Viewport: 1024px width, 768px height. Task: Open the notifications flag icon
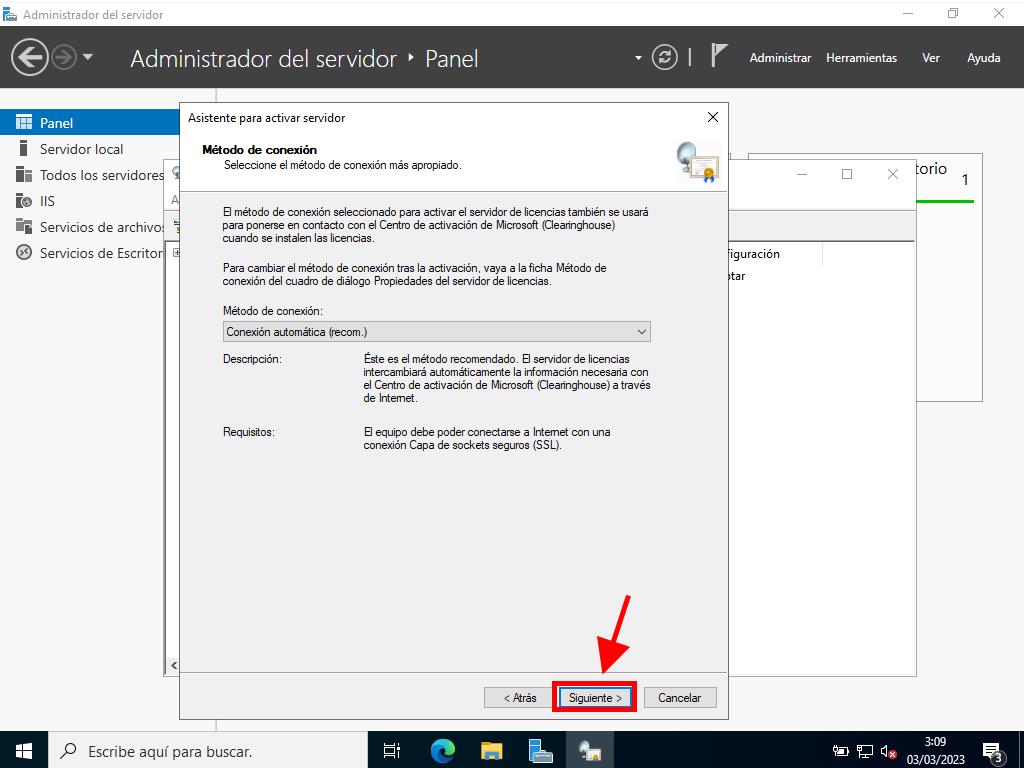click(x=718, y=56)
